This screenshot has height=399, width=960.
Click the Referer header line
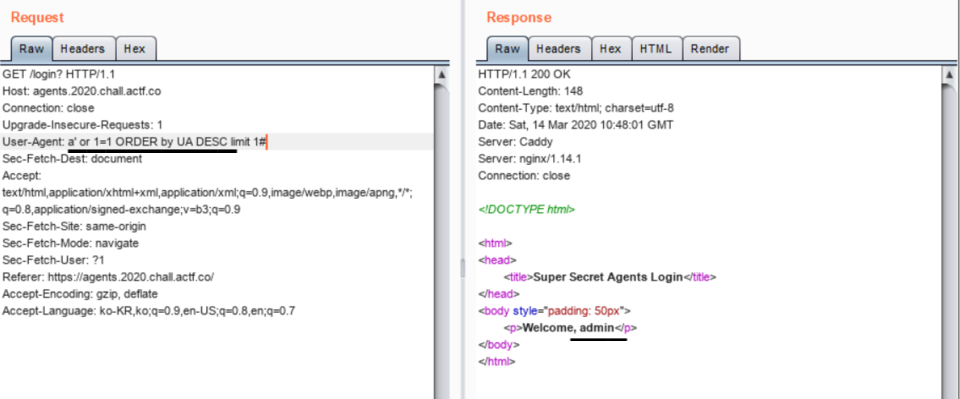pyautogui.click(x=108, y=277)
